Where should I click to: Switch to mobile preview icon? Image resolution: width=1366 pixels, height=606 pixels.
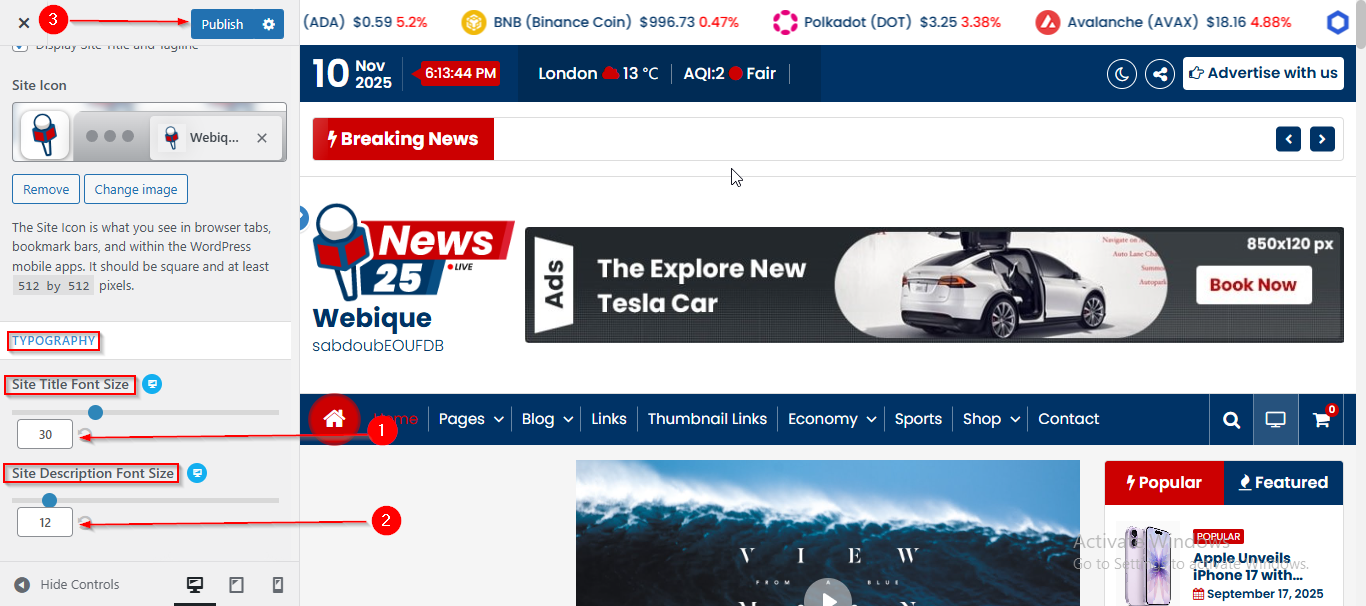[278, 585]
